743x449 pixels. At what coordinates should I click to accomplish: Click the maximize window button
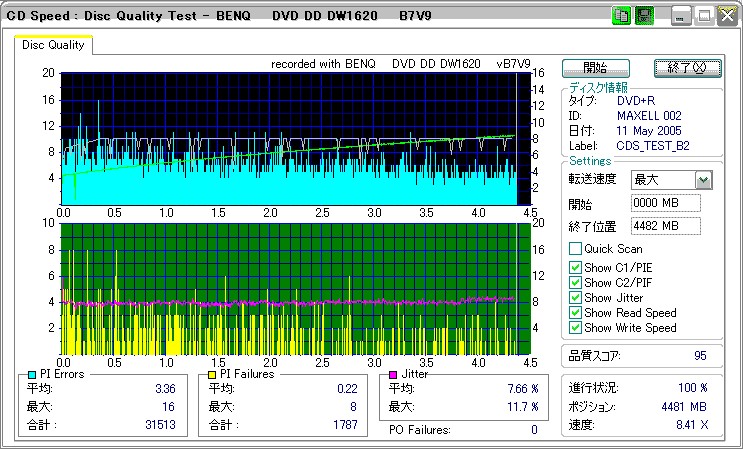(x=704, y=16)
